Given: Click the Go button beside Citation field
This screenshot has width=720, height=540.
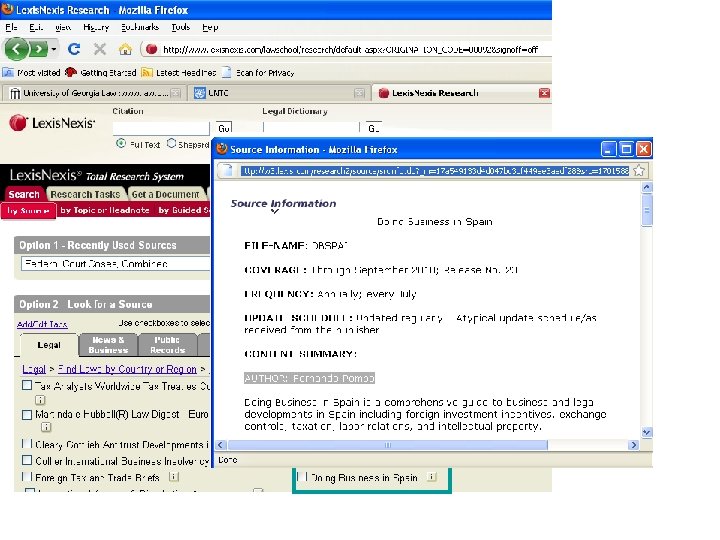Looking at the screenshot, I should pos(225,128).
